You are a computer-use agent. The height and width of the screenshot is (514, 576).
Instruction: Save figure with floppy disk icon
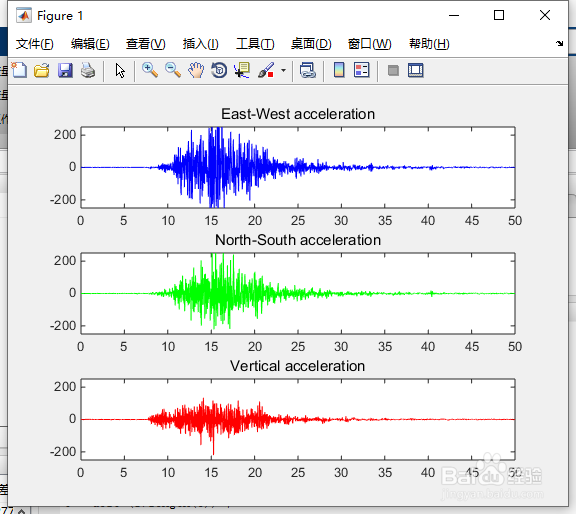click(x=65, y=70)
